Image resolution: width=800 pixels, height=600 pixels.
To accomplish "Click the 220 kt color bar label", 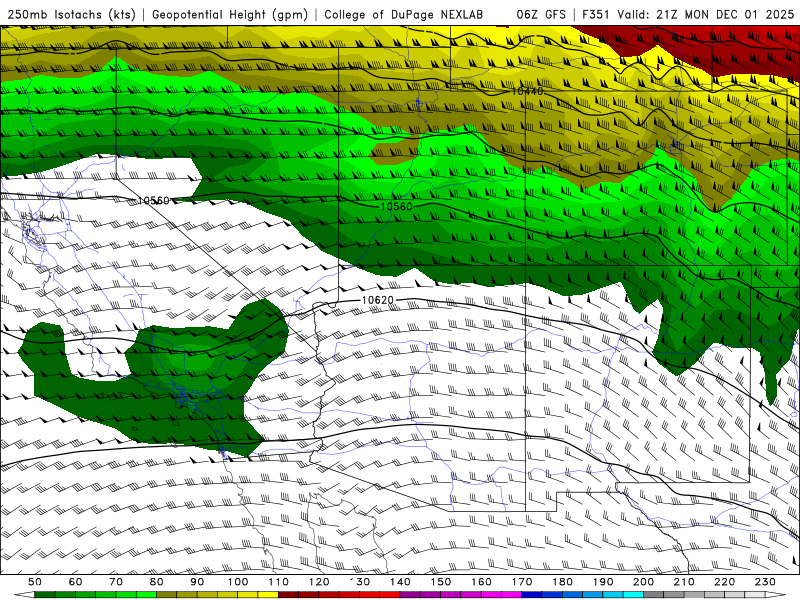I will click(x=724, y=582).
